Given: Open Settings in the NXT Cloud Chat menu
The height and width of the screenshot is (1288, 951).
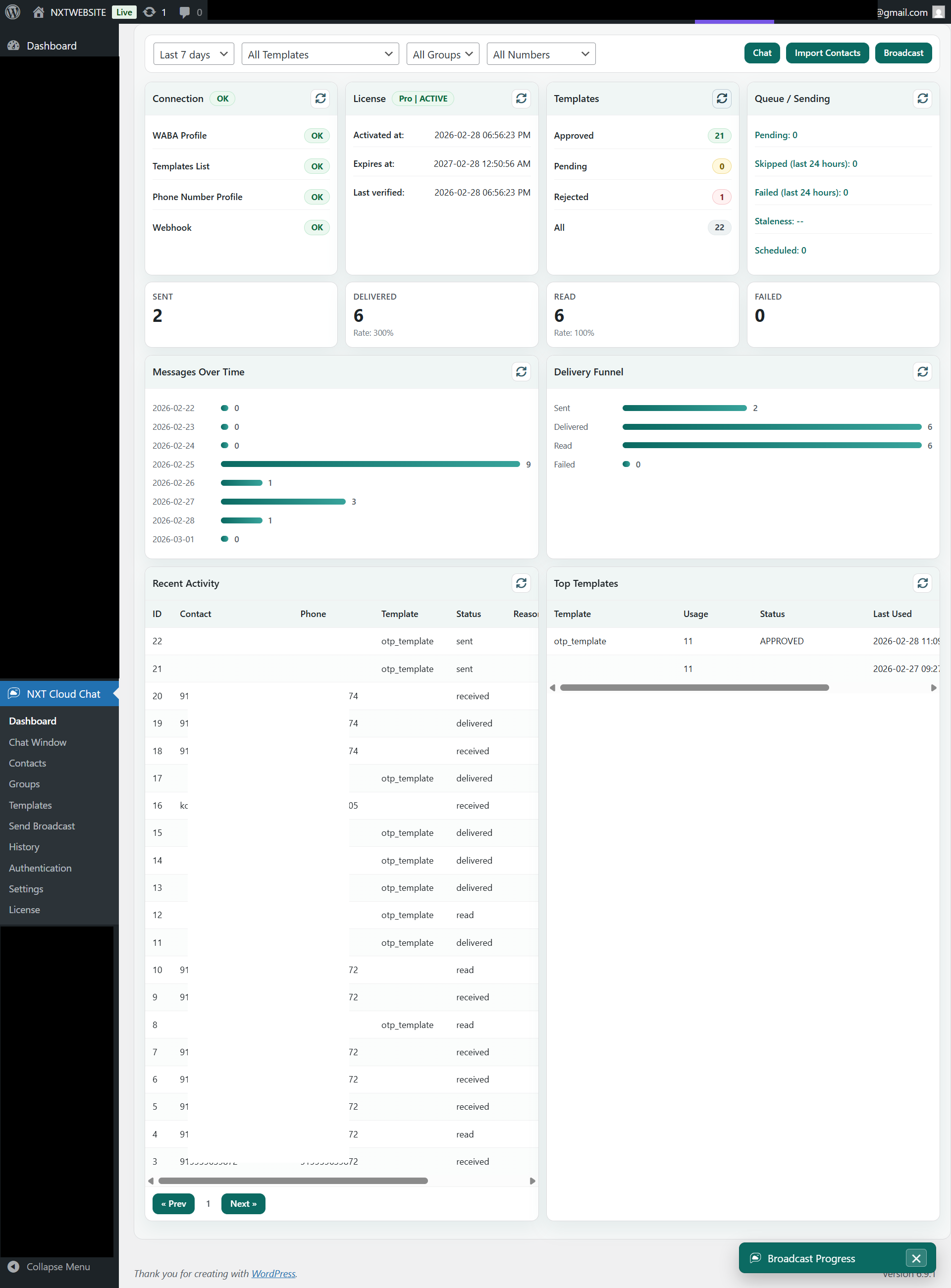Looking at the screenshot, I should click(26, 888).
